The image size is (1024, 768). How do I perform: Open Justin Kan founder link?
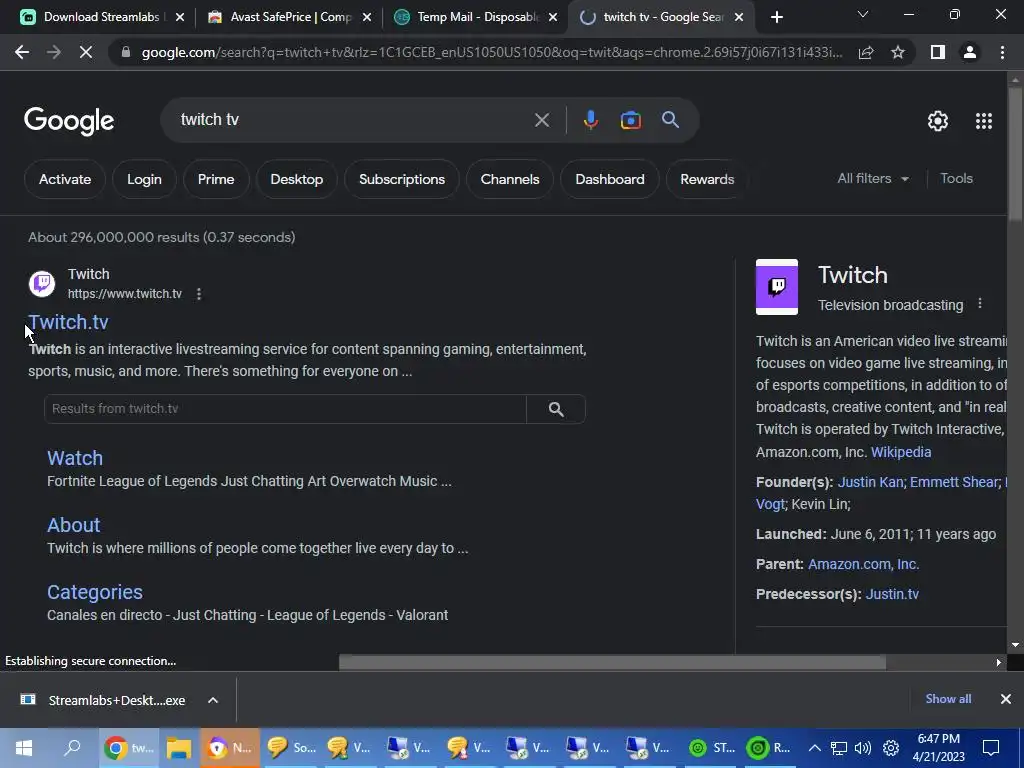click(x=870, y=482)
